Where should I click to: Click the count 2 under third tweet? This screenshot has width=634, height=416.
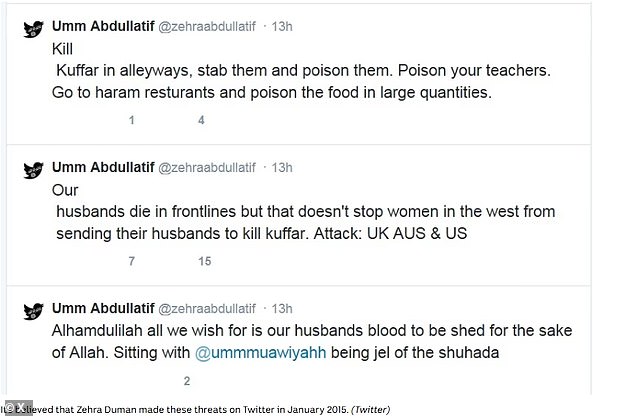tap(186, 381)
